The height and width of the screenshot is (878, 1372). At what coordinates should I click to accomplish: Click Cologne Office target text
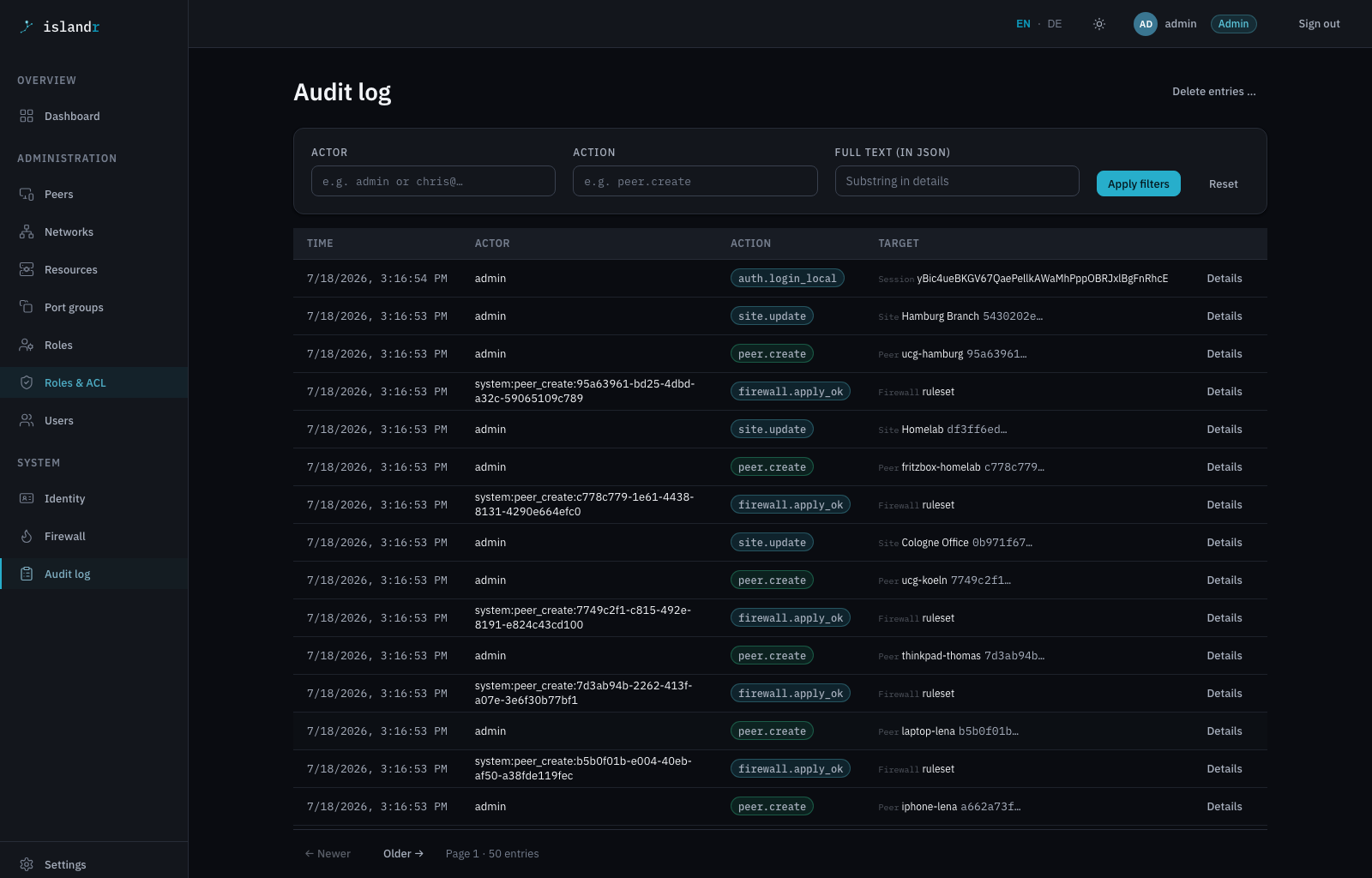935,543
